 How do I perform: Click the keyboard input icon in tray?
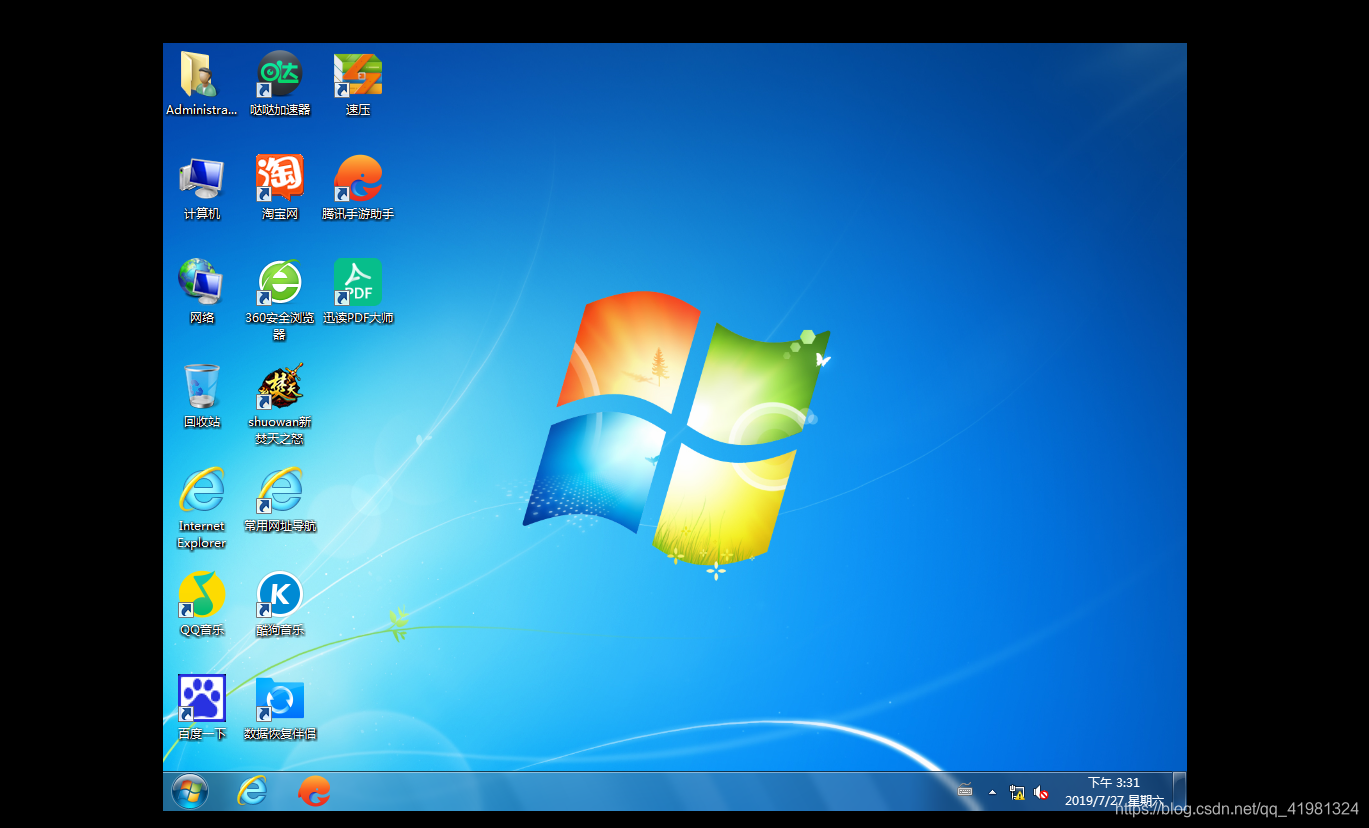pyautogui.click(x=965, y=791)
